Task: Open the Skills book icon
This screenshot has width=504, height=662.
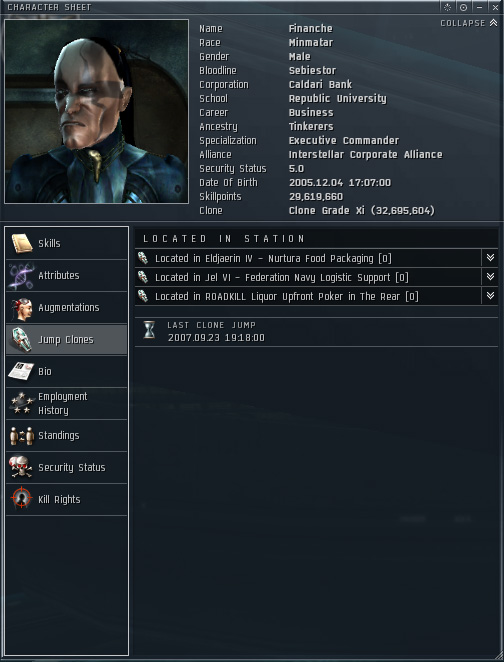Action: pos(22,244)
